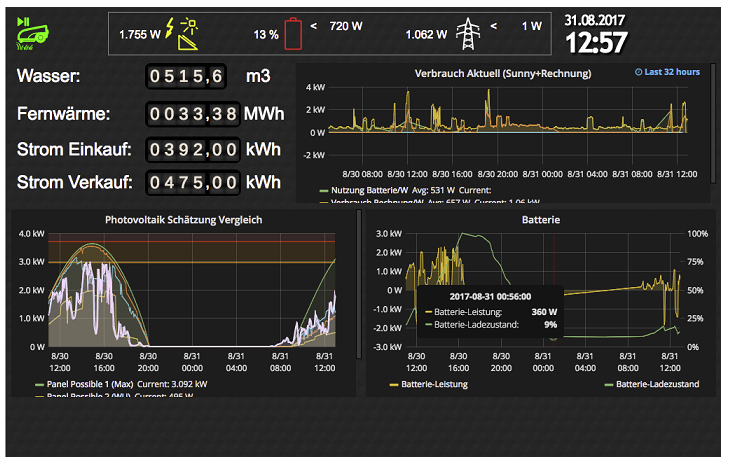Image resolution: width=729 pixels, height=457 pixels.
Task: Click the MWh unit label
Action: [x=264, y=113]
